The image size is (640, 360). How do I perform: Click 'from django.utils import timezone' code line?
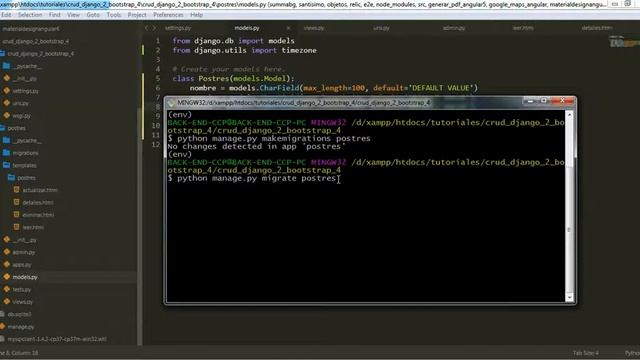pyautogui.click(x=244, y=50)
